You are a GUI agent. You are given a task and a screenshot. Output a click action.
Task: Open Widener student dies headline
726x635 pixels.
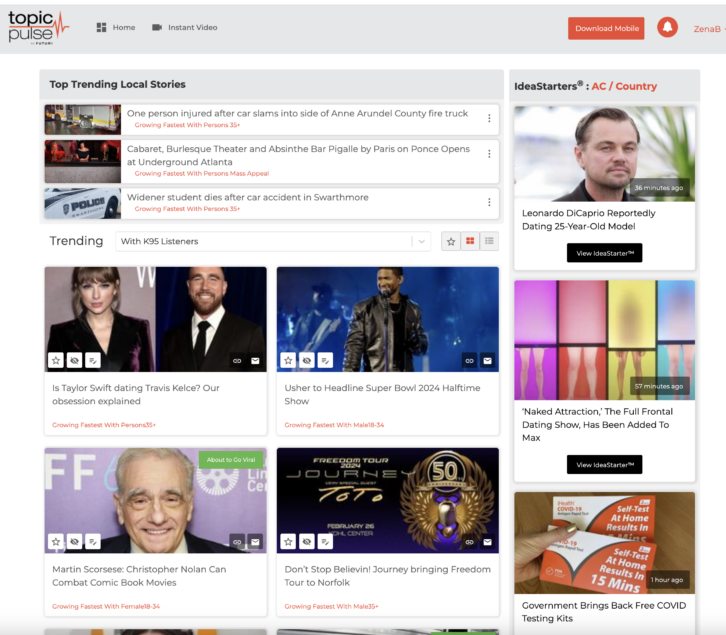tap(248, 197)
